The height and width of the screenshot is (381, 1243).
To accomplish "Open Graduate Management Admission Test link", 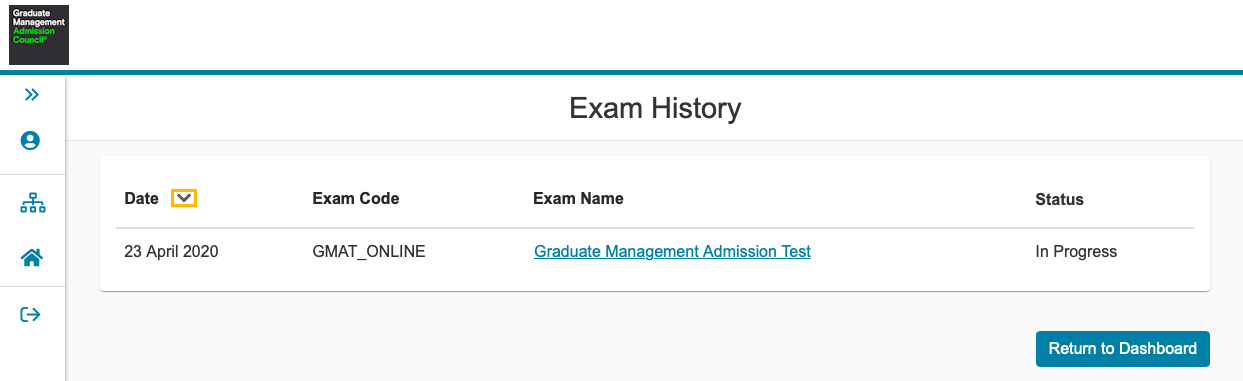I will [x=672, y=252].
